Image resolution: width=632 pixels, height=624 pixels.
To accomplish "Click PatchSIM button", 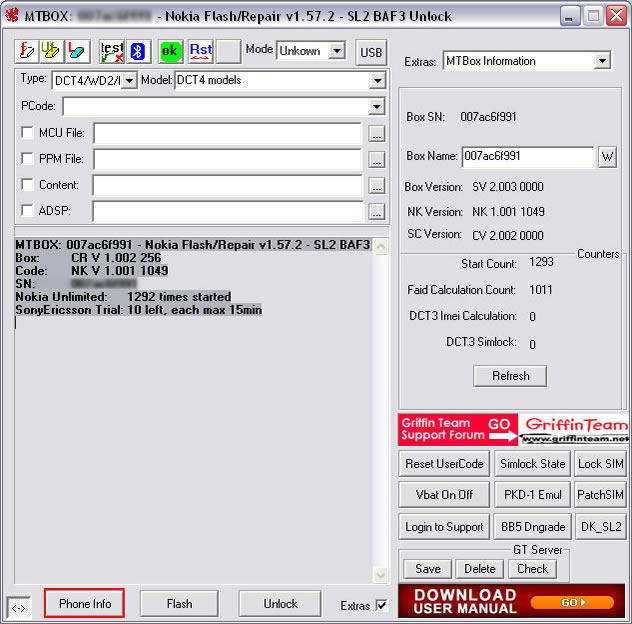I will point(601,495).
